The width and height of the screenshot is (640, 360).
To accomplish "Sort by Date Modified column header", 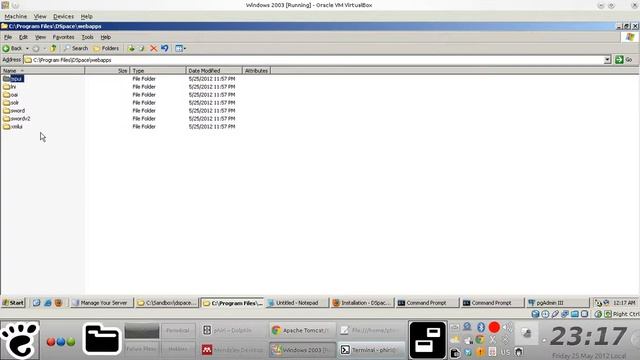I will [214, 71].
